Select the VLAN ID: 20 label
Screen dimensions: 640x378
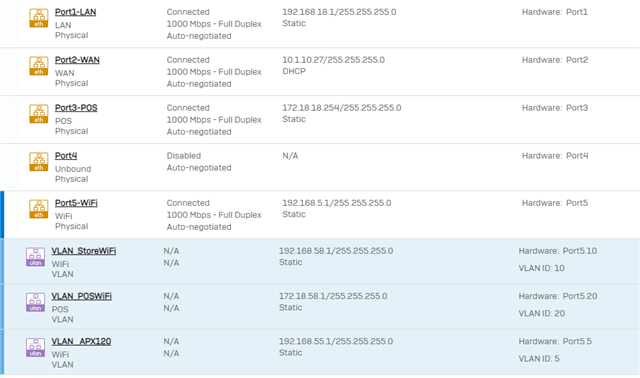[542, 314]
